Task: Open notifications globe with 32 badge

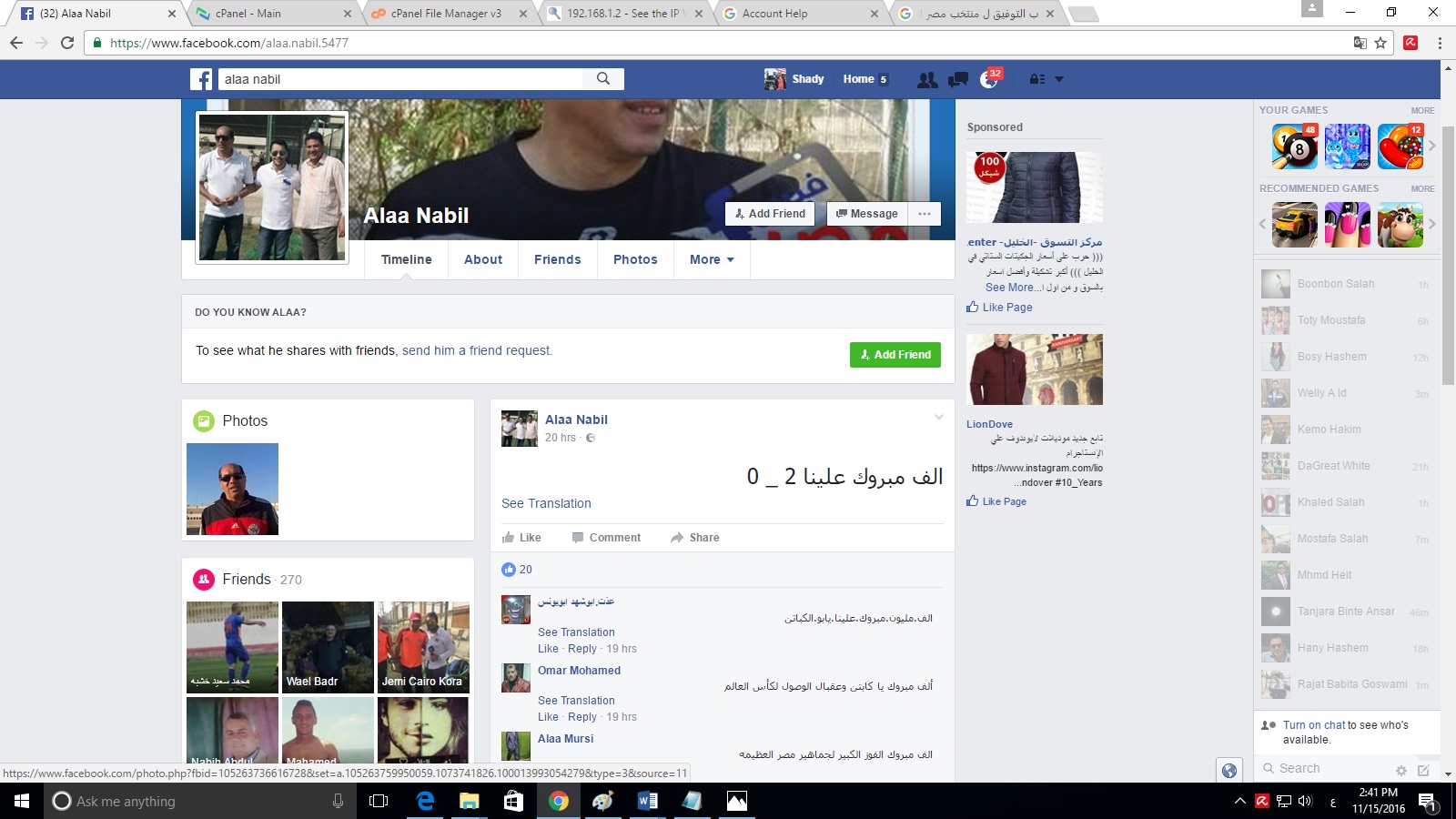Action: [989, 79]
